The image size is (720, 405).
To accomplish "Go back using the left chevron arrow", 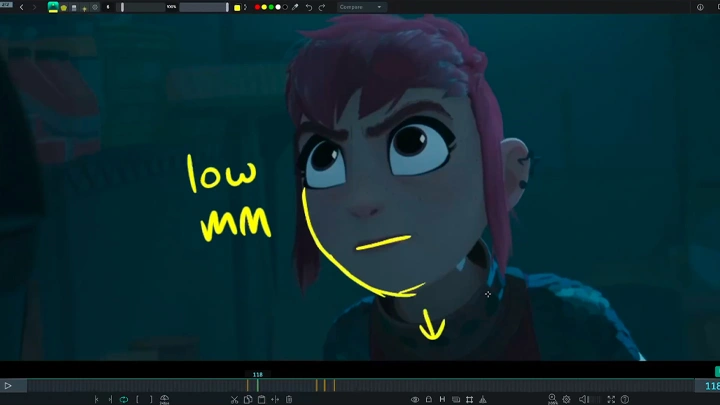I will [x=22, y=7].
